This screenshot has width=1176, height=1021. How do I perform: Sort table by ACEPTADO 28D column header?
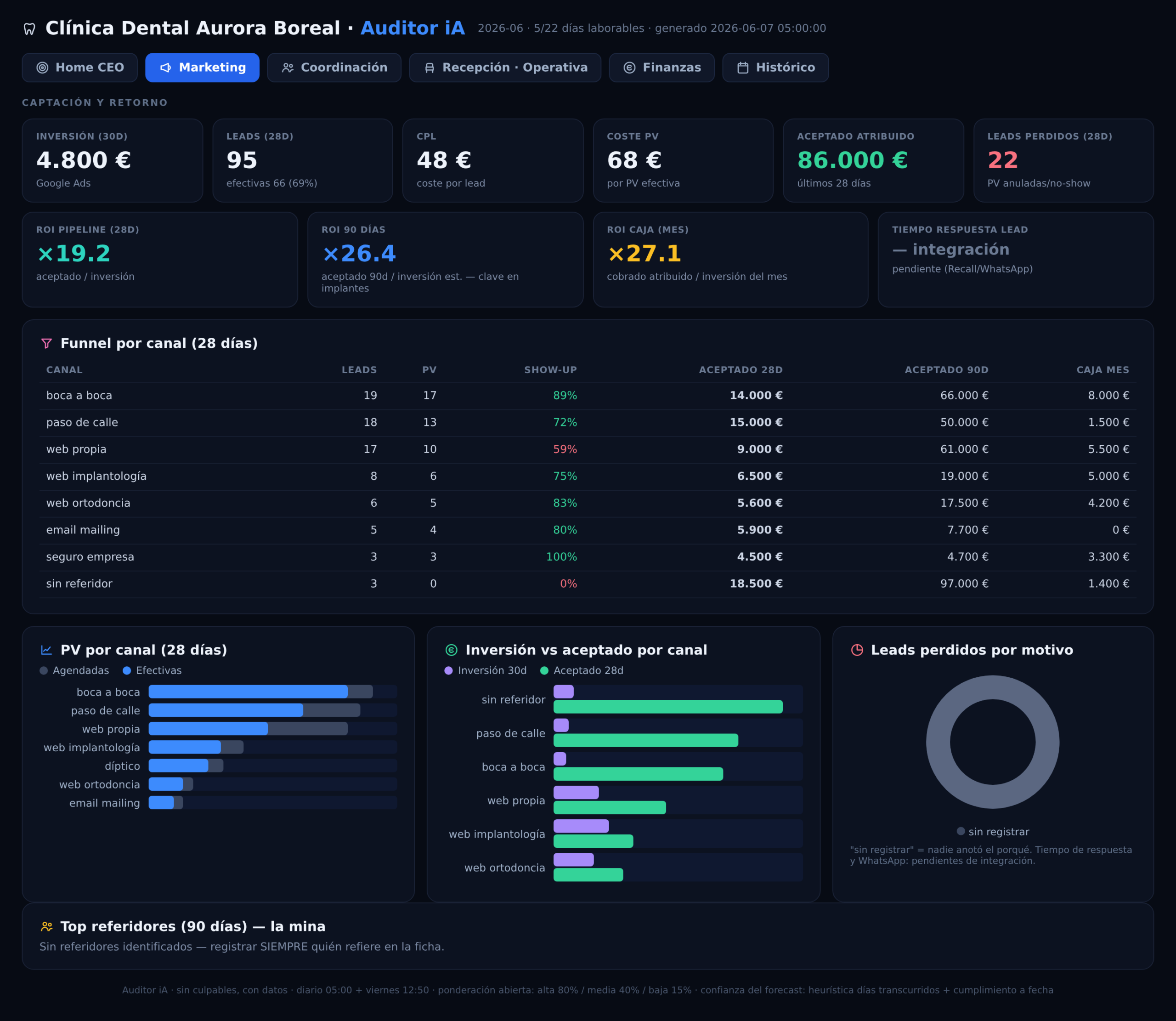pyautogui.click(x=741, y=370)
